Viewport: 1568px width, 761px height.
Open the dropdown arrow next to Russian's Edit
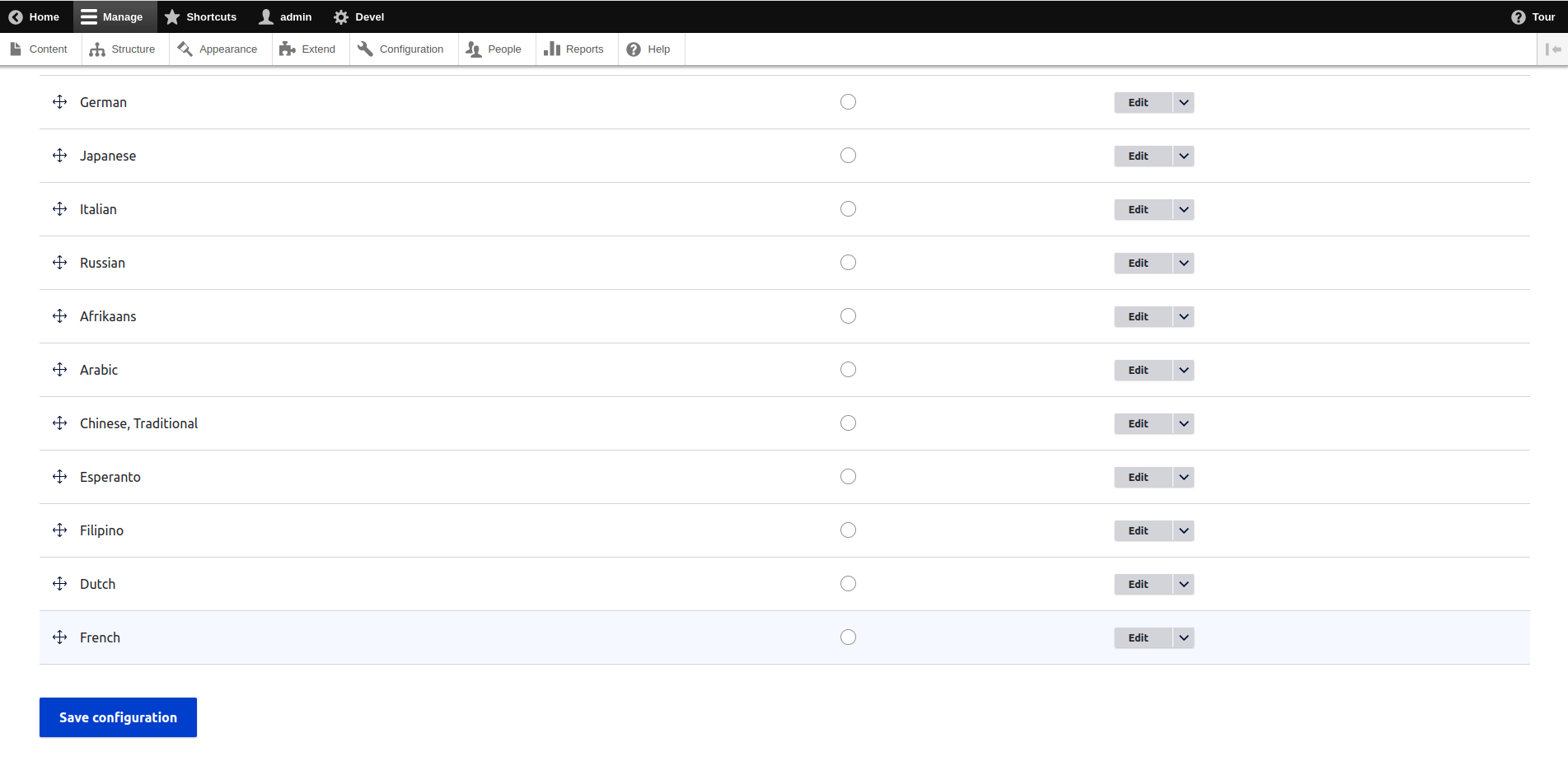1182,263
